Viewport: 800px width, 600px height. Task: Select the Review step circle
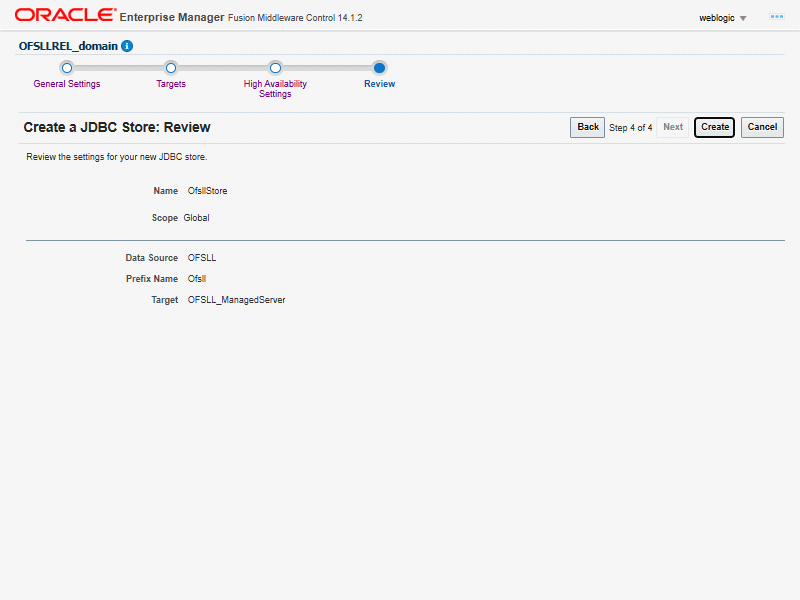coord(379,68)
